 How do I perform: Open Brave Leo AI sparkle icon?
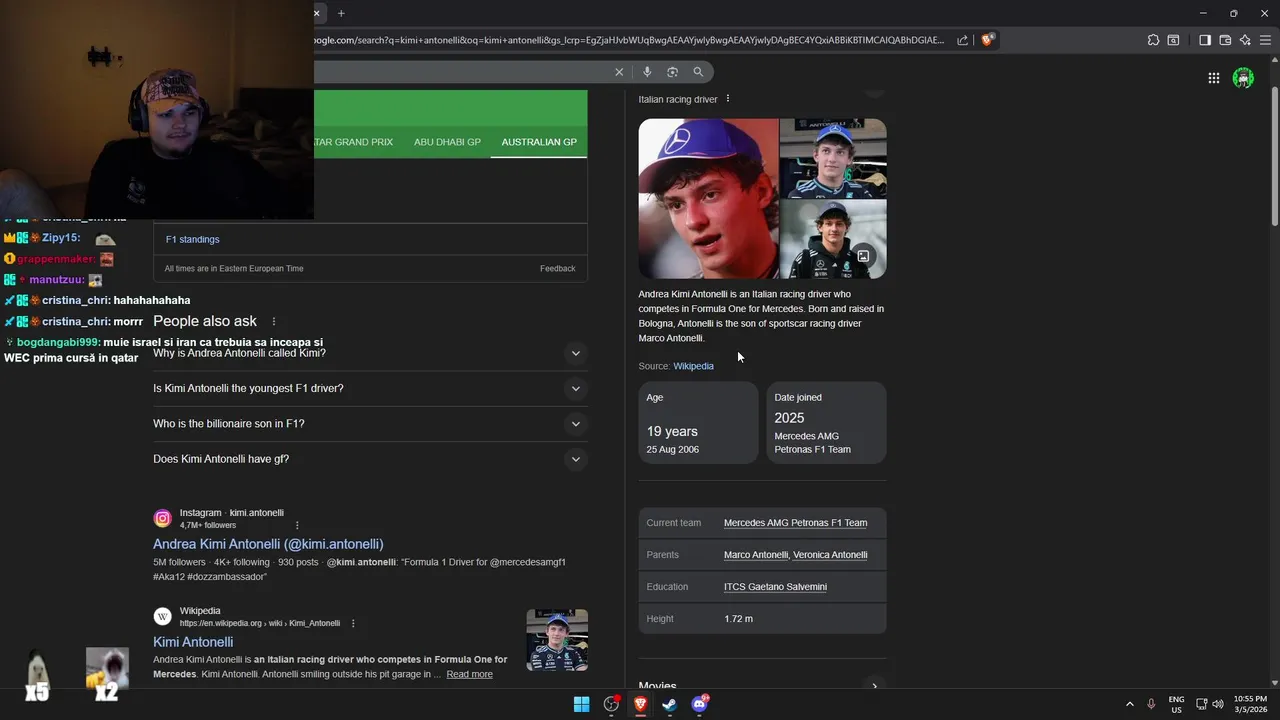click(x=1245, y=40)
